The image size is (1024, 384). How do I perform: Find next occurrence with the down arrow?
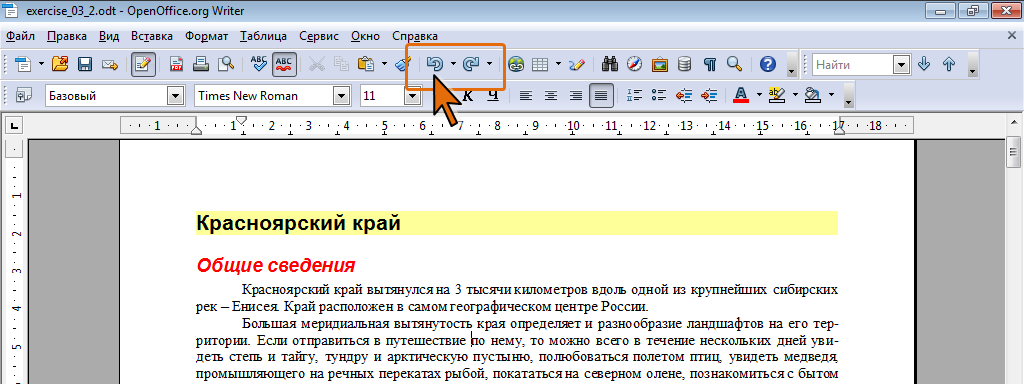(x=923, y=64)
